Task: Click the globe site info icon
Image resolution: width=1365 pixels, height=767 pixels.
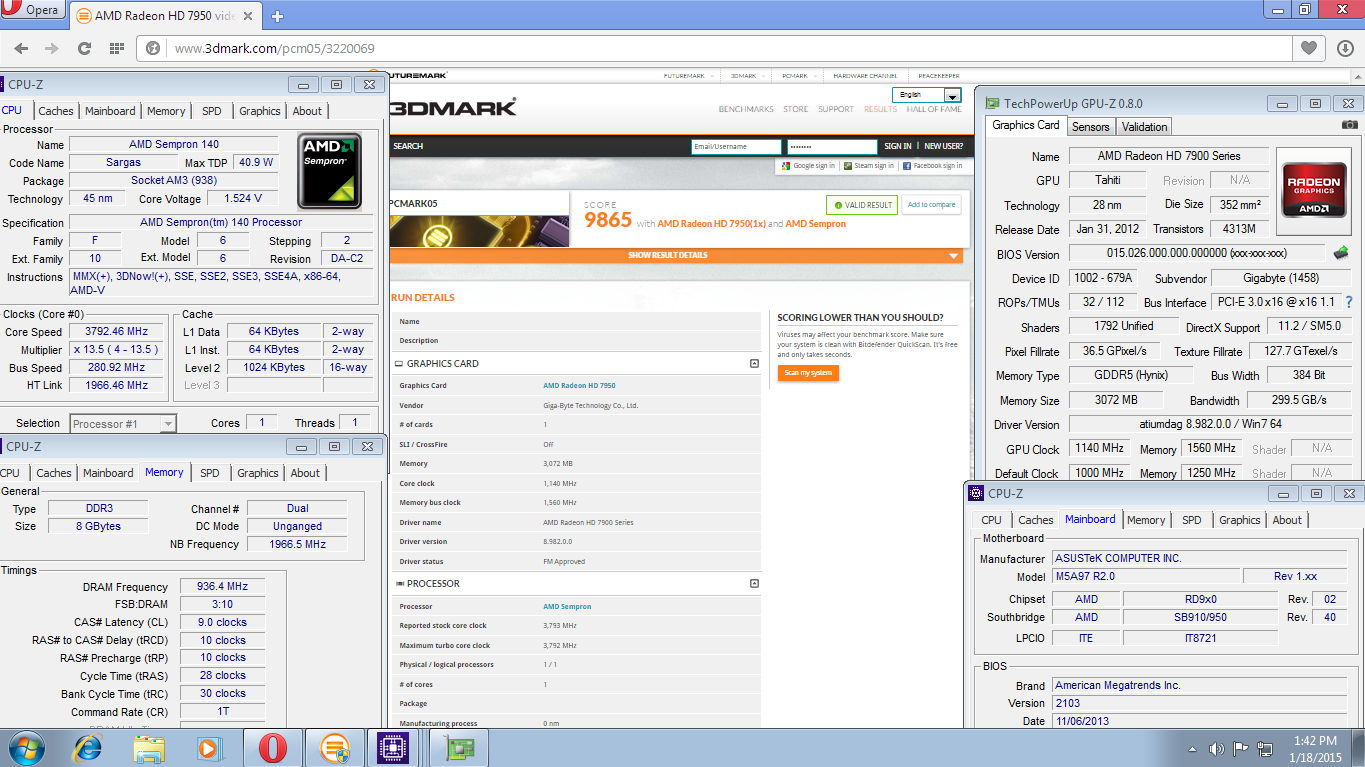Action: click(x=154, y=48)
